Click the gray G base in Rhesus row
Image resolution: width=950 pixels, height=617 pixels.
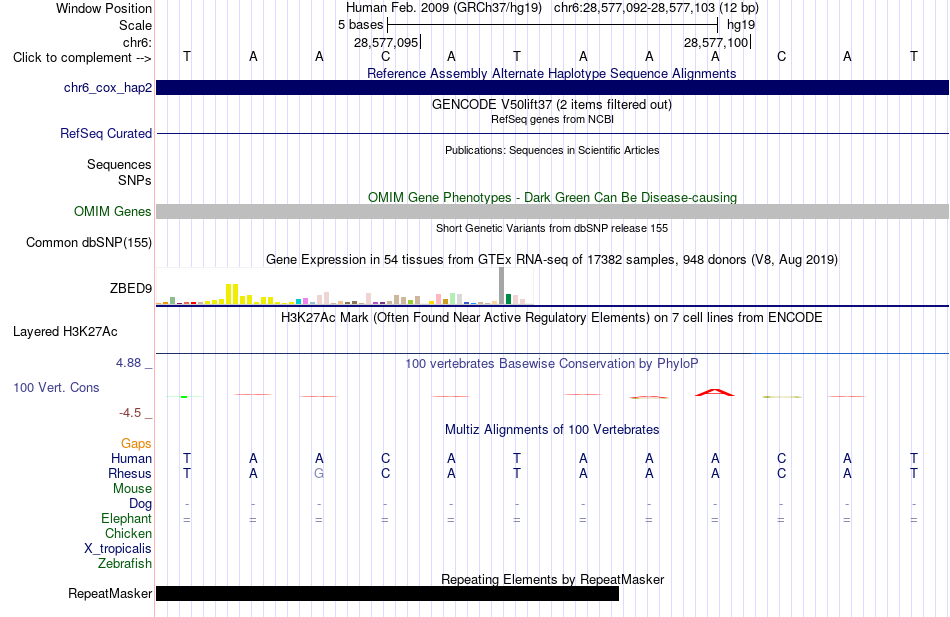(x=319, y=473)
